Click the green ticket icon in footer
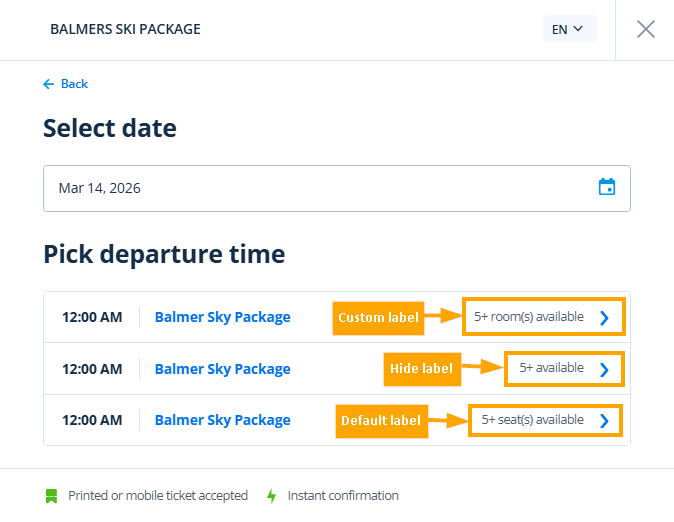 [x=51, y=496]
